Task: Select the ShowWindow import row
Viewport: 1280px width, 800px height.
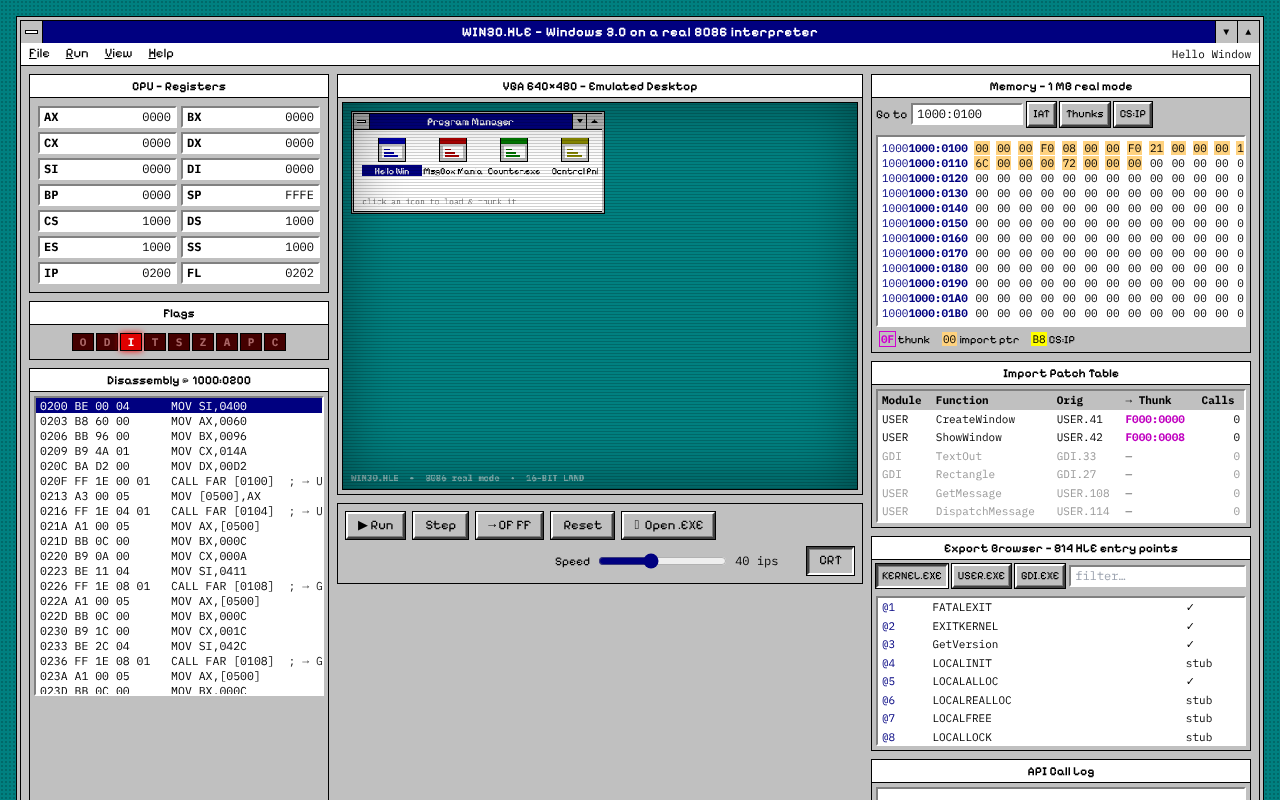Action: [1061, 437]
